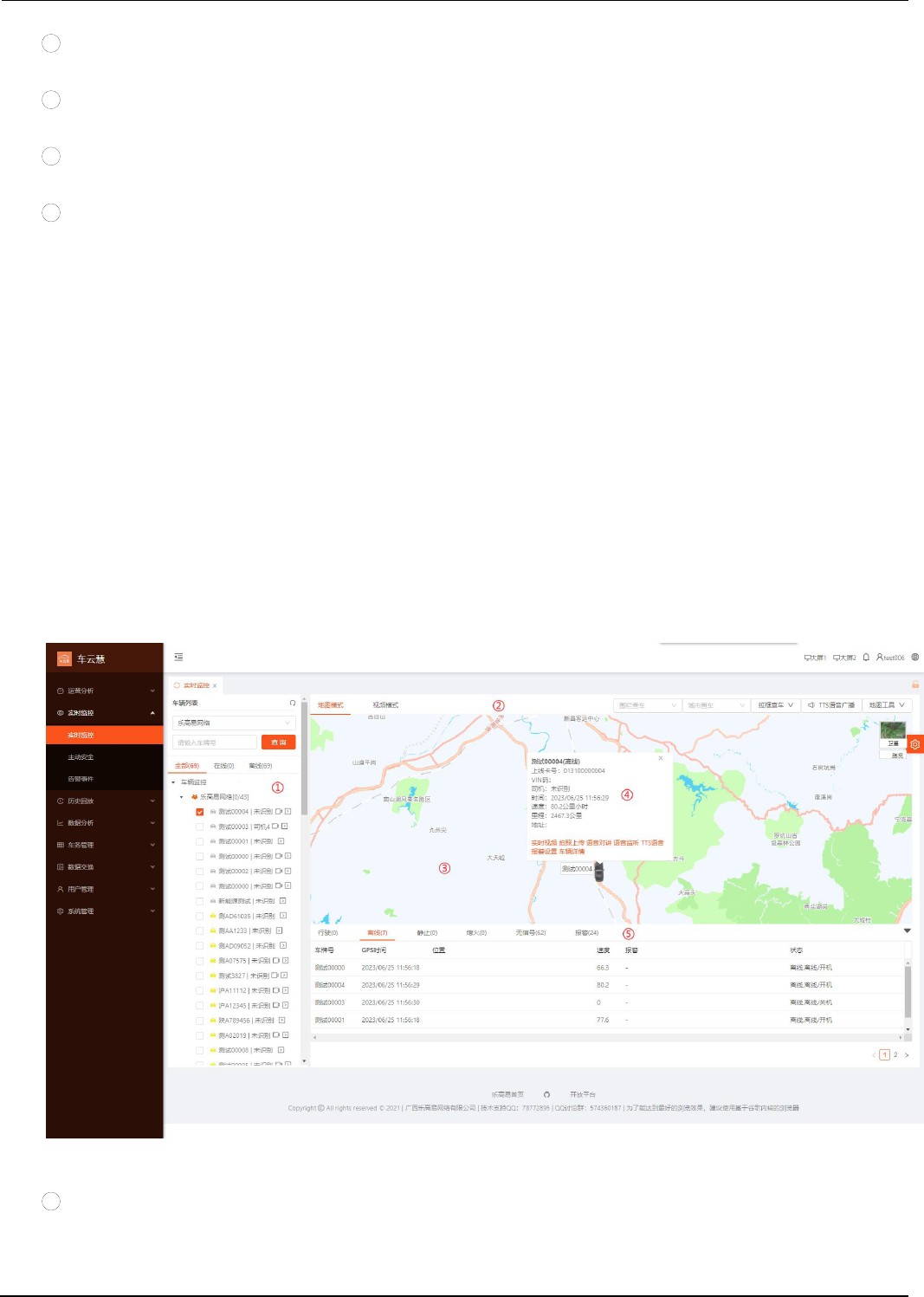
Task: Select the 卫星 satellite map thumbnail
Action: pos(893,734)
